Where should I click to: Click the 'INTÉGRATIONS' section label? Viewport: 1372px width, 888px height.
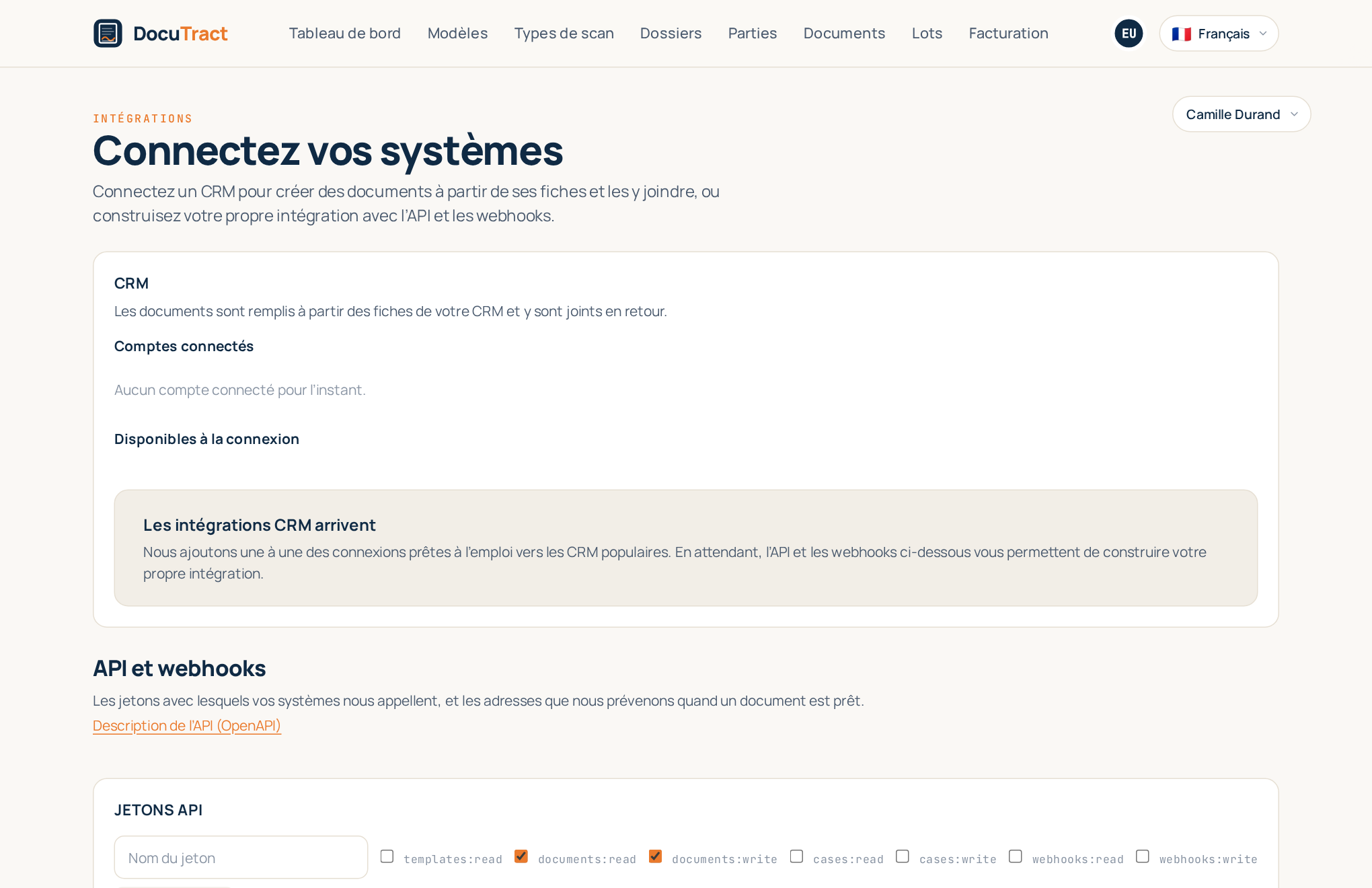click(x=143, y=118)
